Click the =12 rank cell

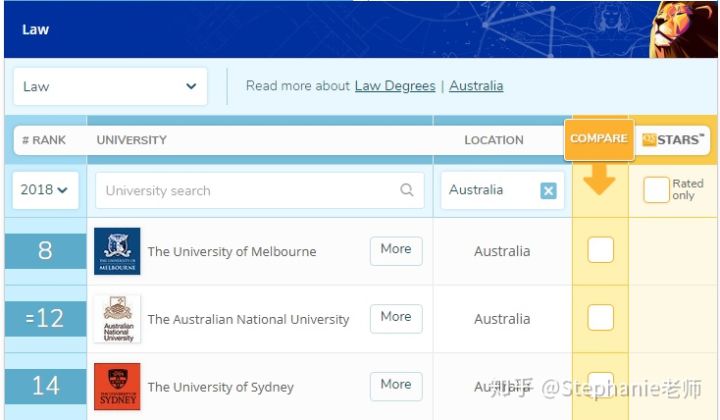coord(45,318)
